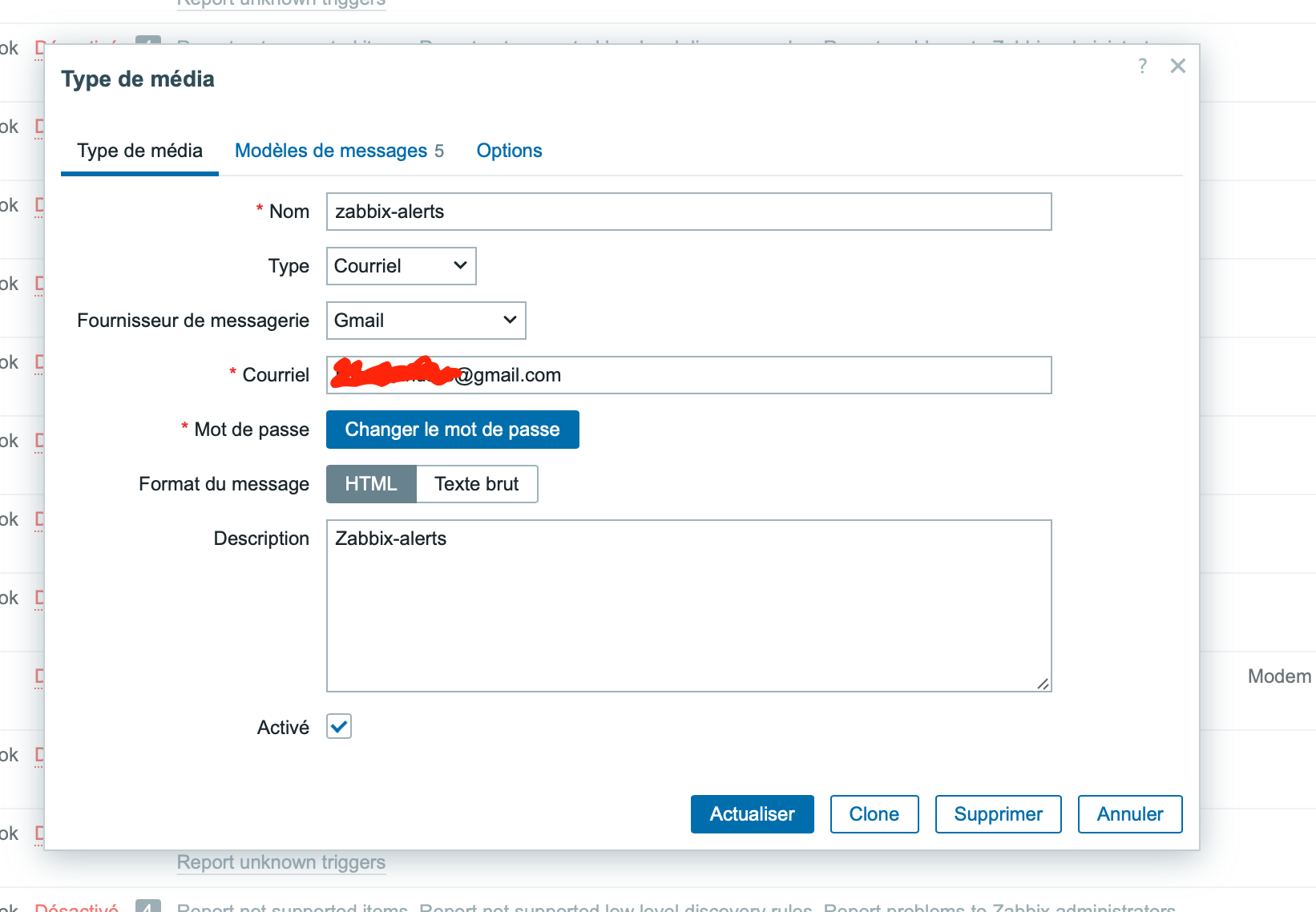Viewport: 1316px width, 912px height.
Task: Click inside the Description text area
Action: click(688, 606)
